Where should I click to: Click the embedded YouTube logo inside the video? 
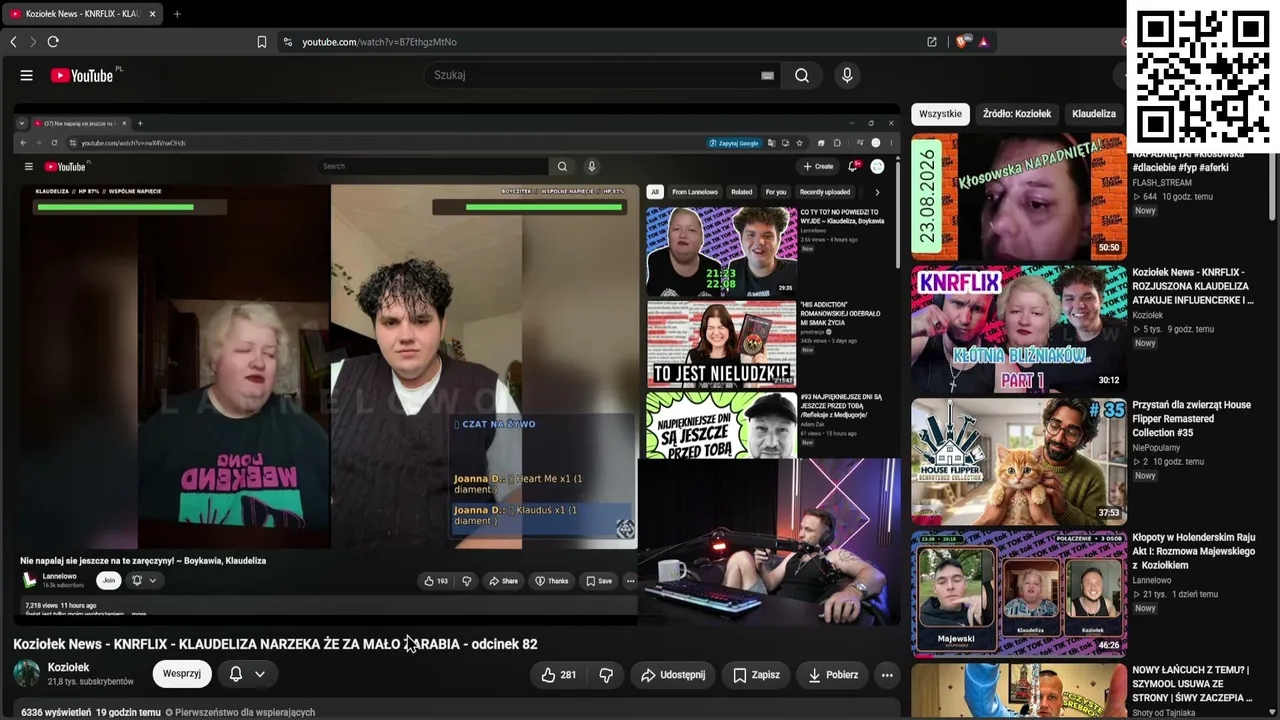click(66, 167)
